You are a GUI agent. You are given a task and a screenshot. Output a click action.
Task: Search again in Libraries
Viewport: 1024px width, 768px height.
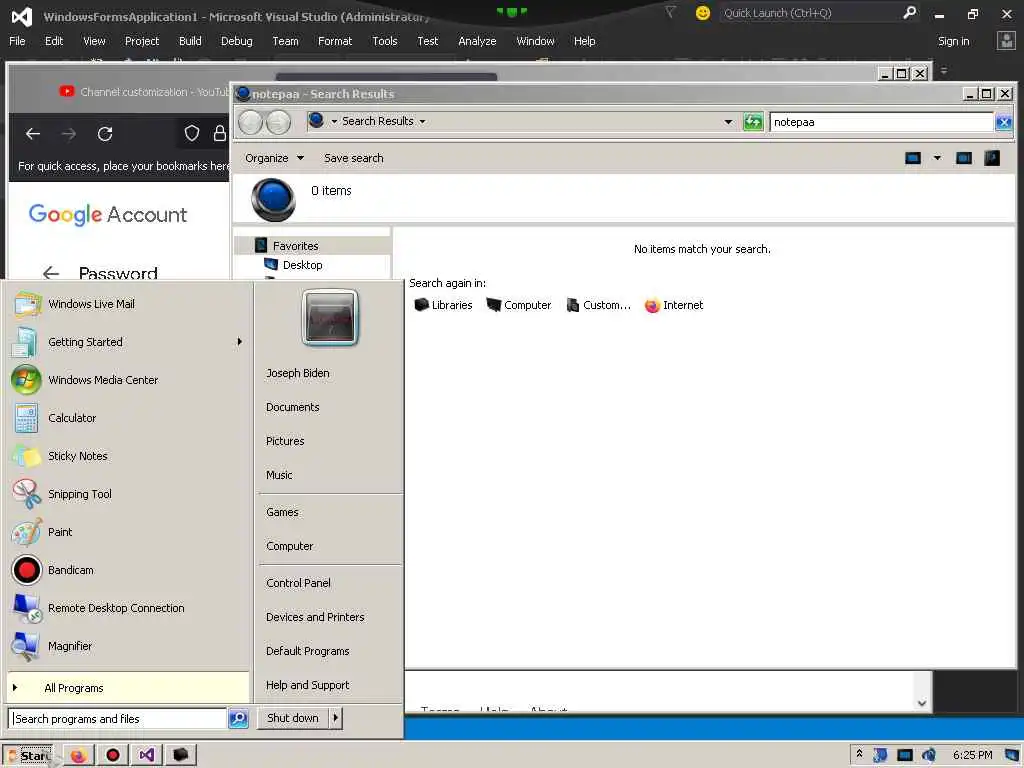[443, 305]
